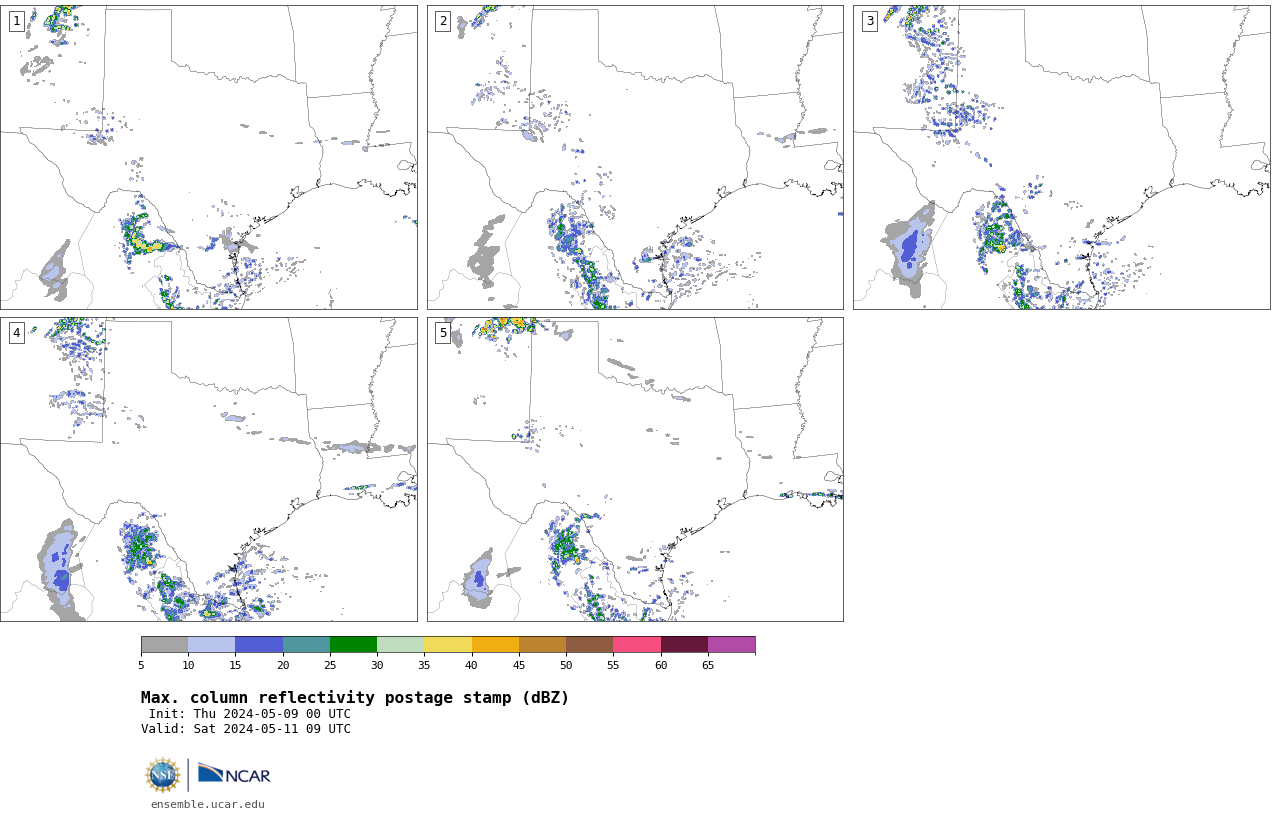The image size is (1280, 815).
Task: Select the tan 45-50 dBZ swatch
Action: (542, 645)
